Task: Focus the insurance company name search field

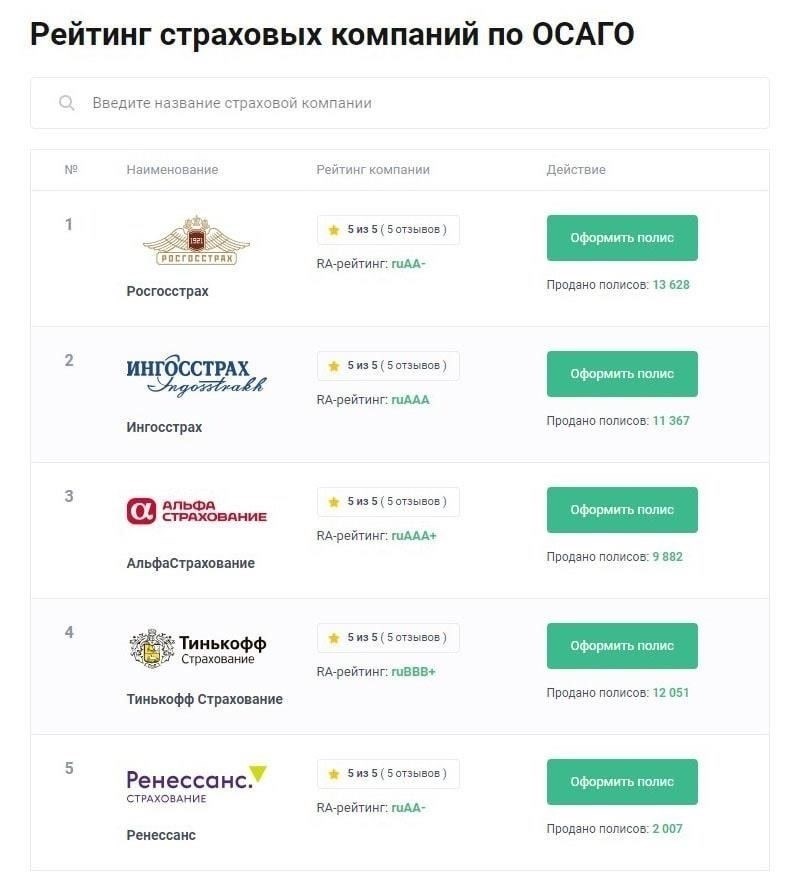Action: click(399, 103)
